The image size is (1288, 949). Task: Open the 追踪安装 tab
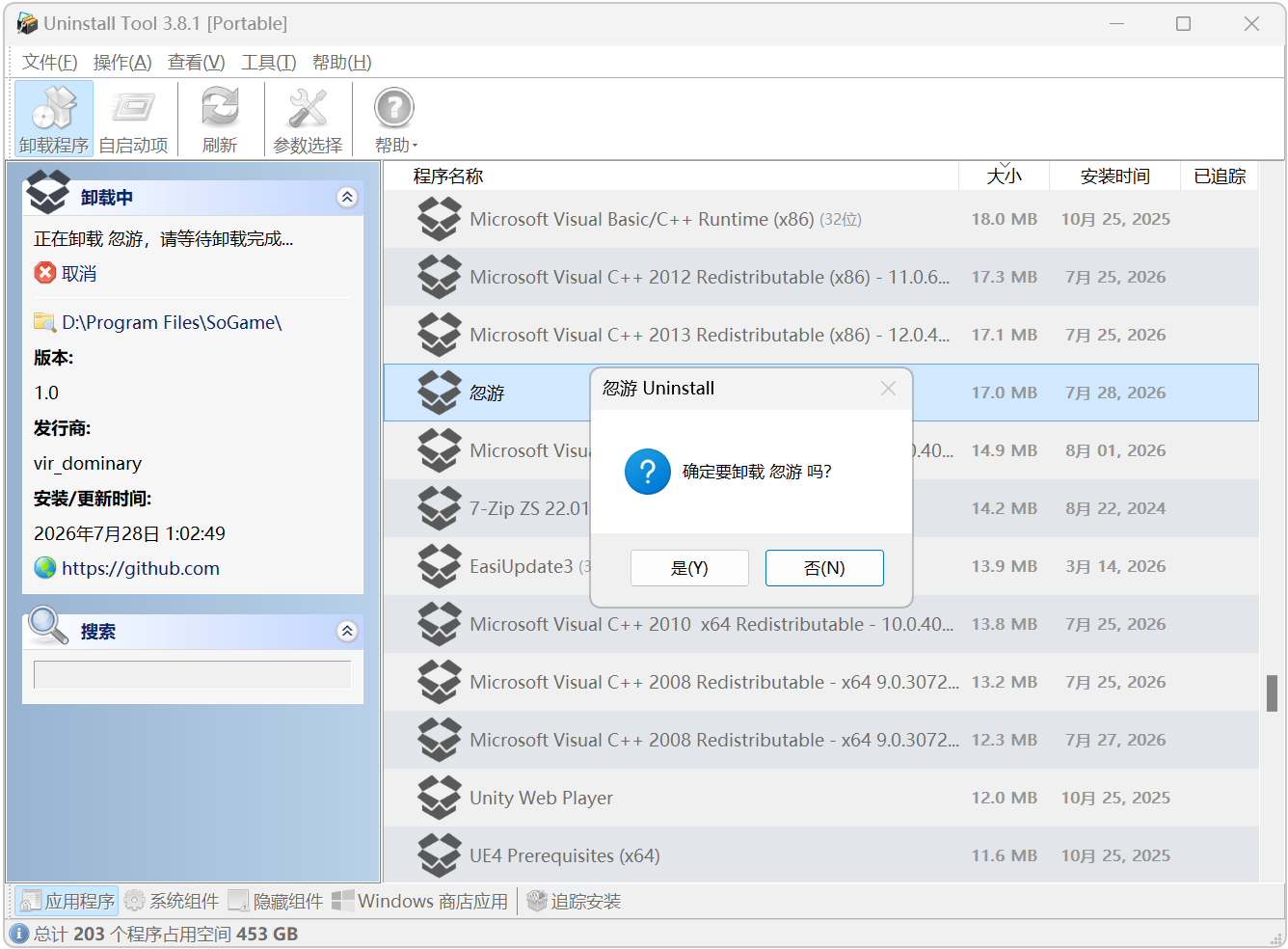point(574,901)
